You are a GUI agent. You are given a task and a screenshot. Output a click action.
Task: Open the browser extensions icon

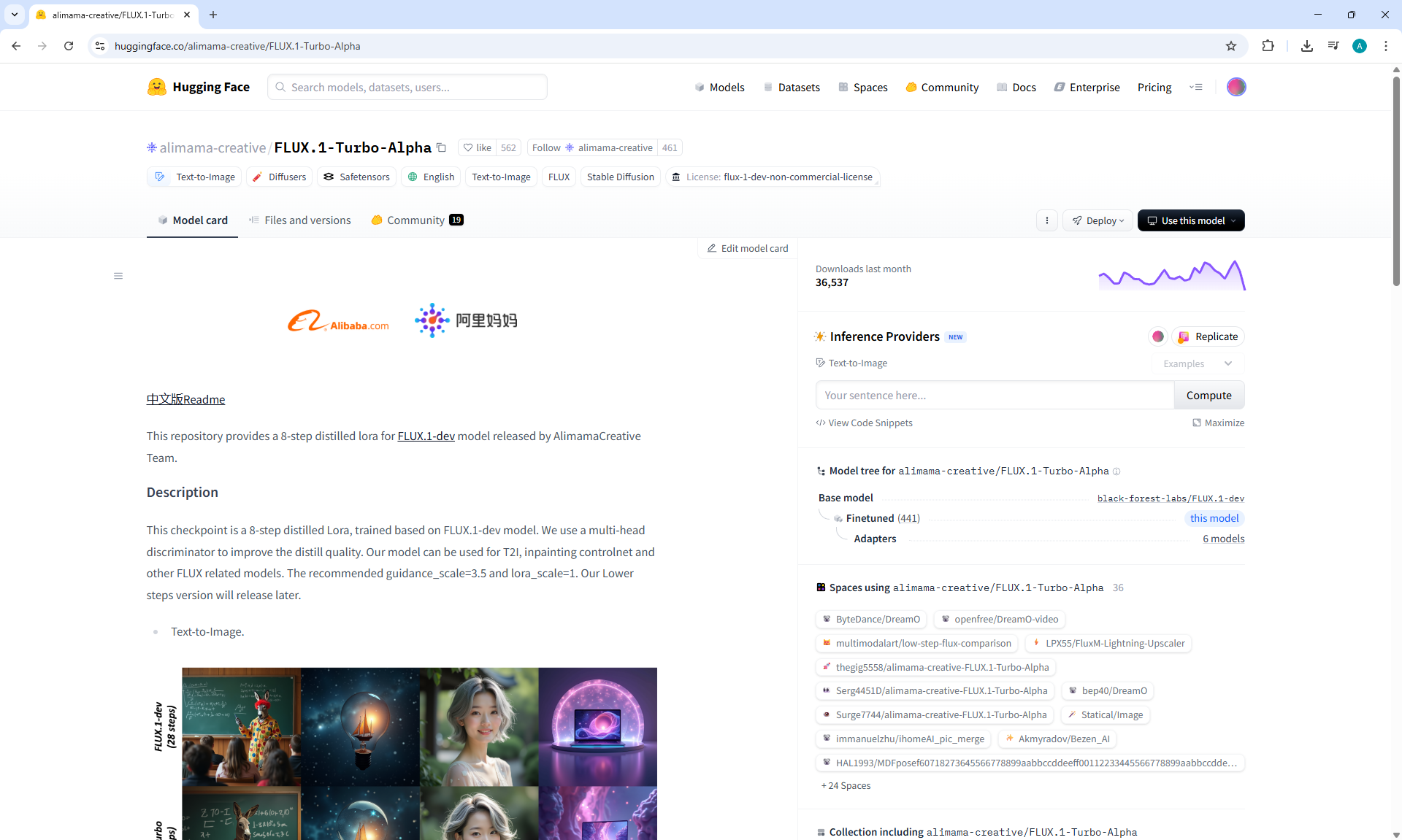[1268, 46]
